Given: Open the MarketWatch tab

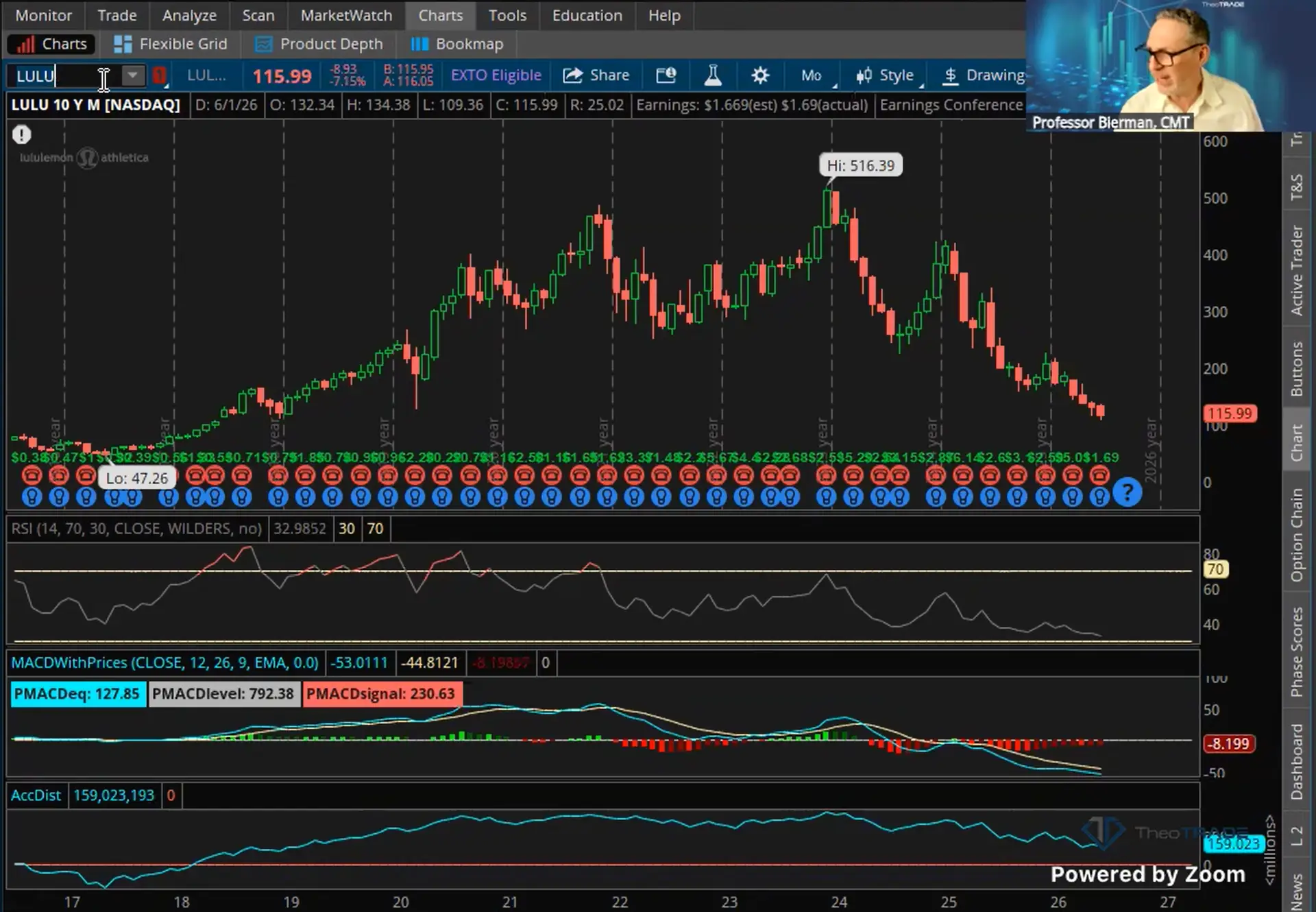Looking at the screenshot, I should tap(346, 15).
